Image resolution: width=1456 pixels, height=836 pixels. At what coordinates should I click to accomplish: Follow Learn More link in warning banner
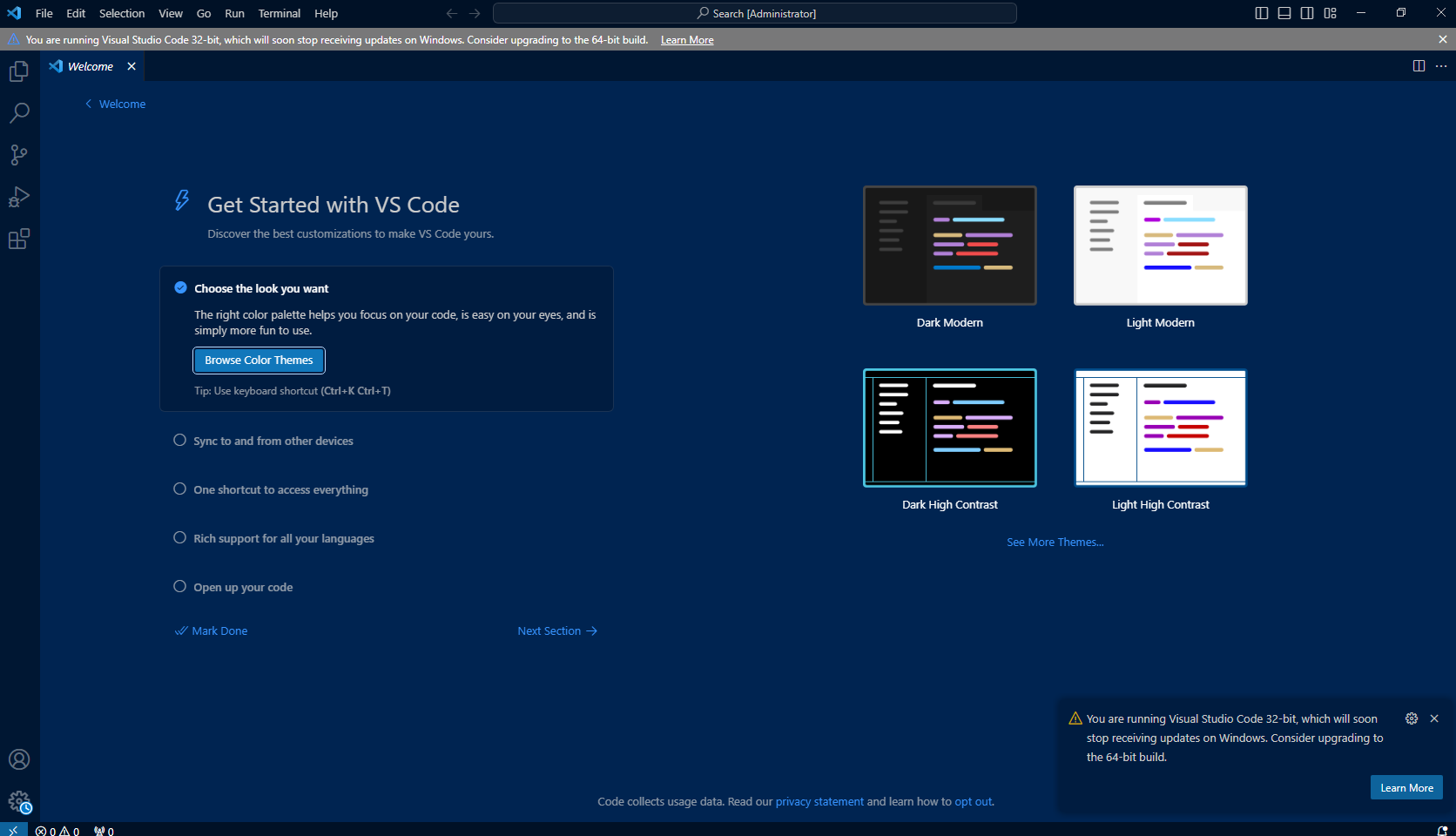[687, 40]
